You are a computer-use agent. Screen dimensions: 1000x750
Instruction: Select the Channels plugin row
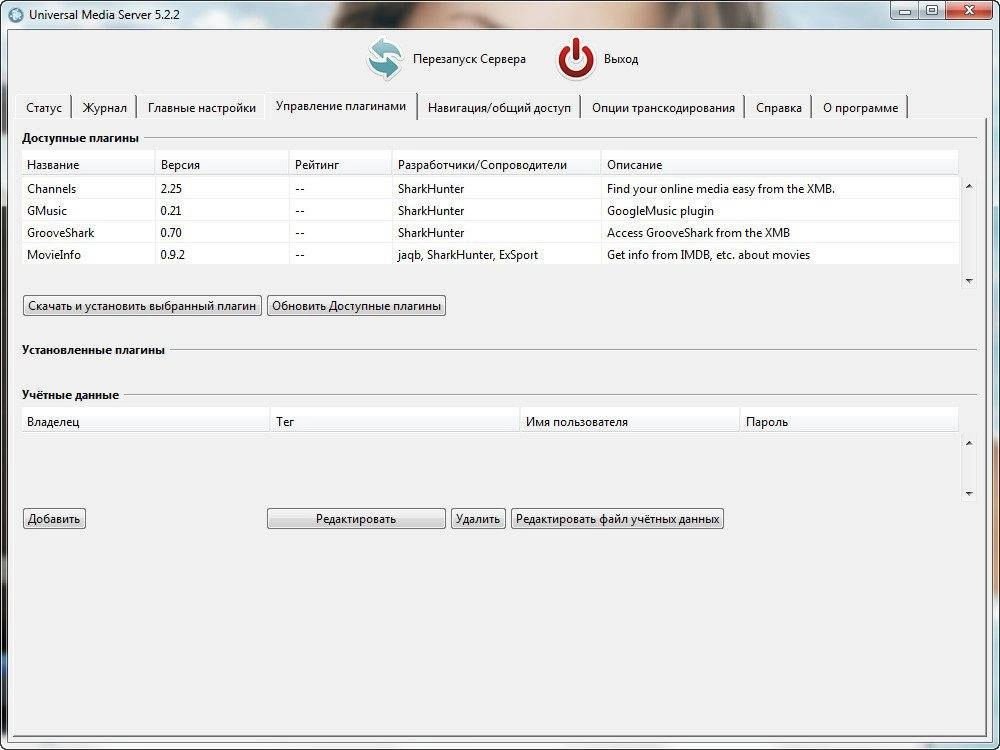490,189
